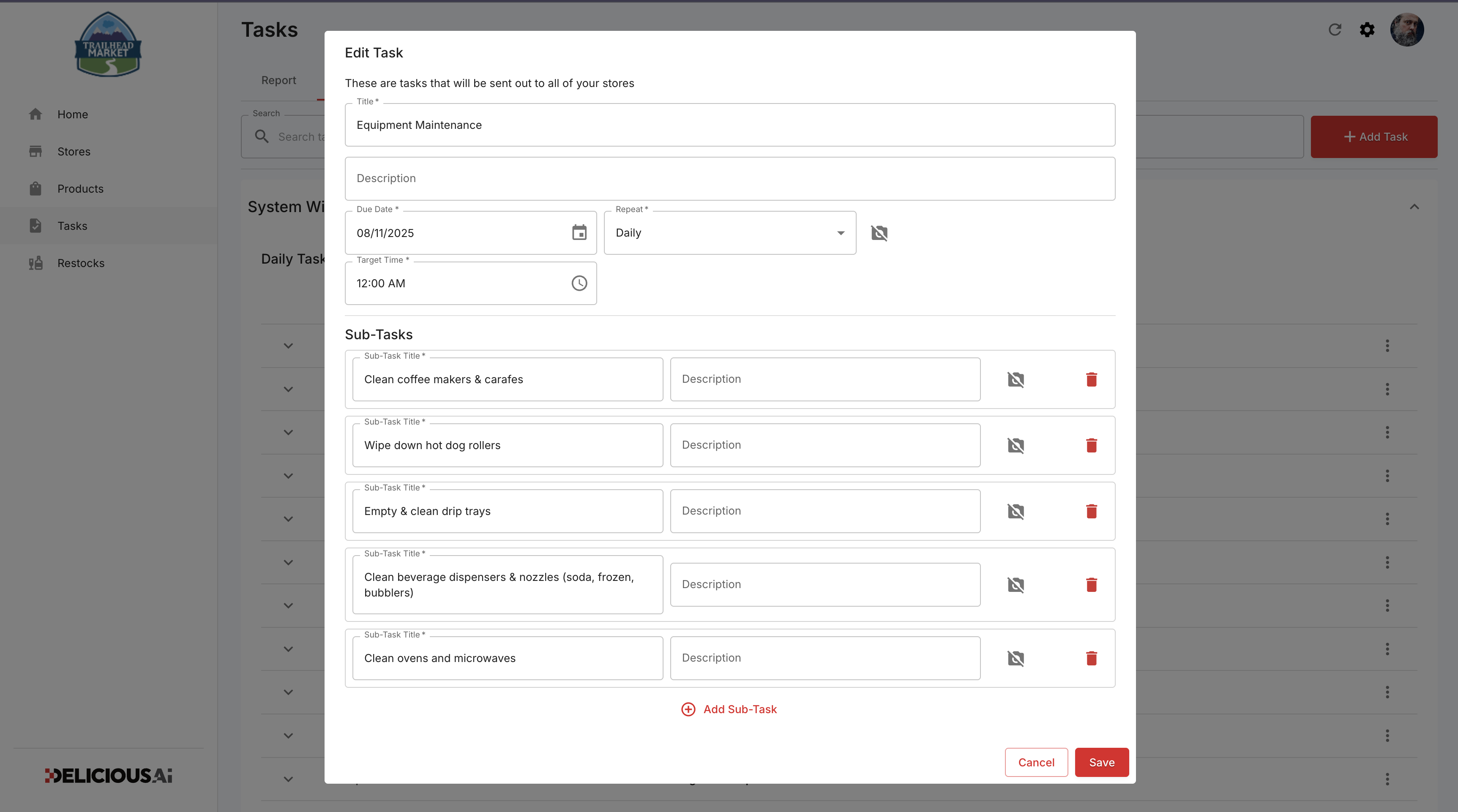Expand the second task row chevron
The image size is (1458, 812).
click(288, 389)
